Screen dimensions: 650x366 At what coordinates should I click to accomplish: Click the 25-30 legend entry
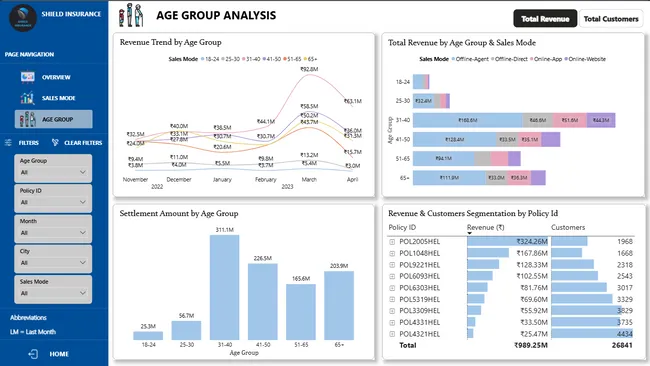coord(230,59)
